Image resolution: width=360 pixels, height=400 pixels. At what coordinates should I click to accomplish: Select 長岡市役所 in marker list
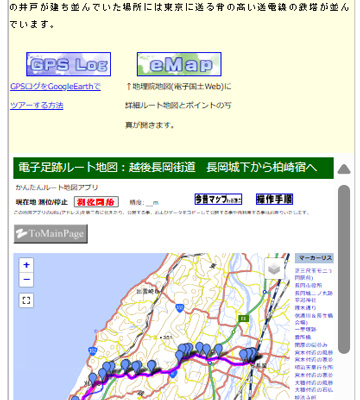[x=308, y=285]
